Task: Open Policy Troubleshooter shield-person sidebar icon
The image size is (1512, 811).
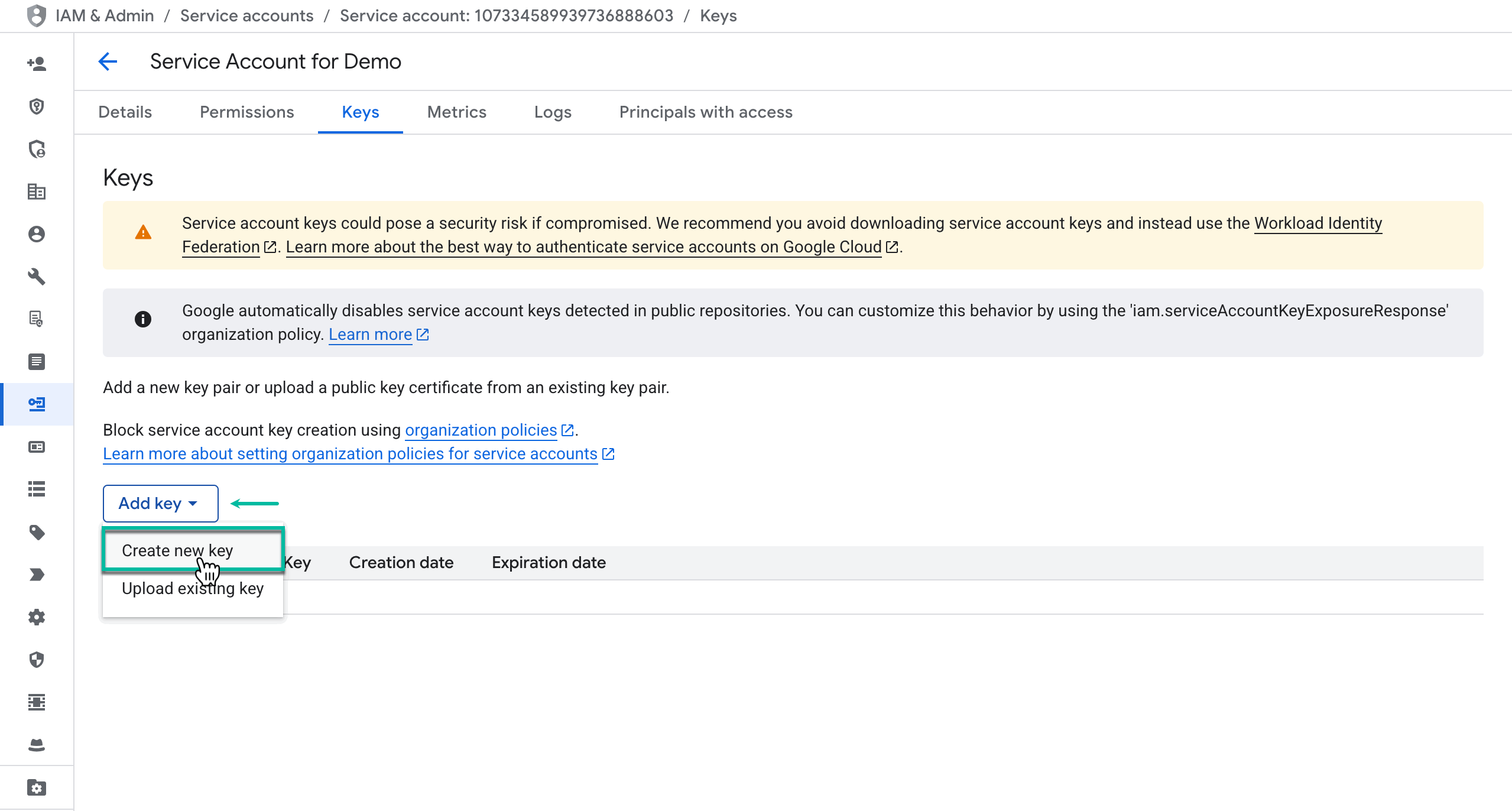Action: point(37,149)
